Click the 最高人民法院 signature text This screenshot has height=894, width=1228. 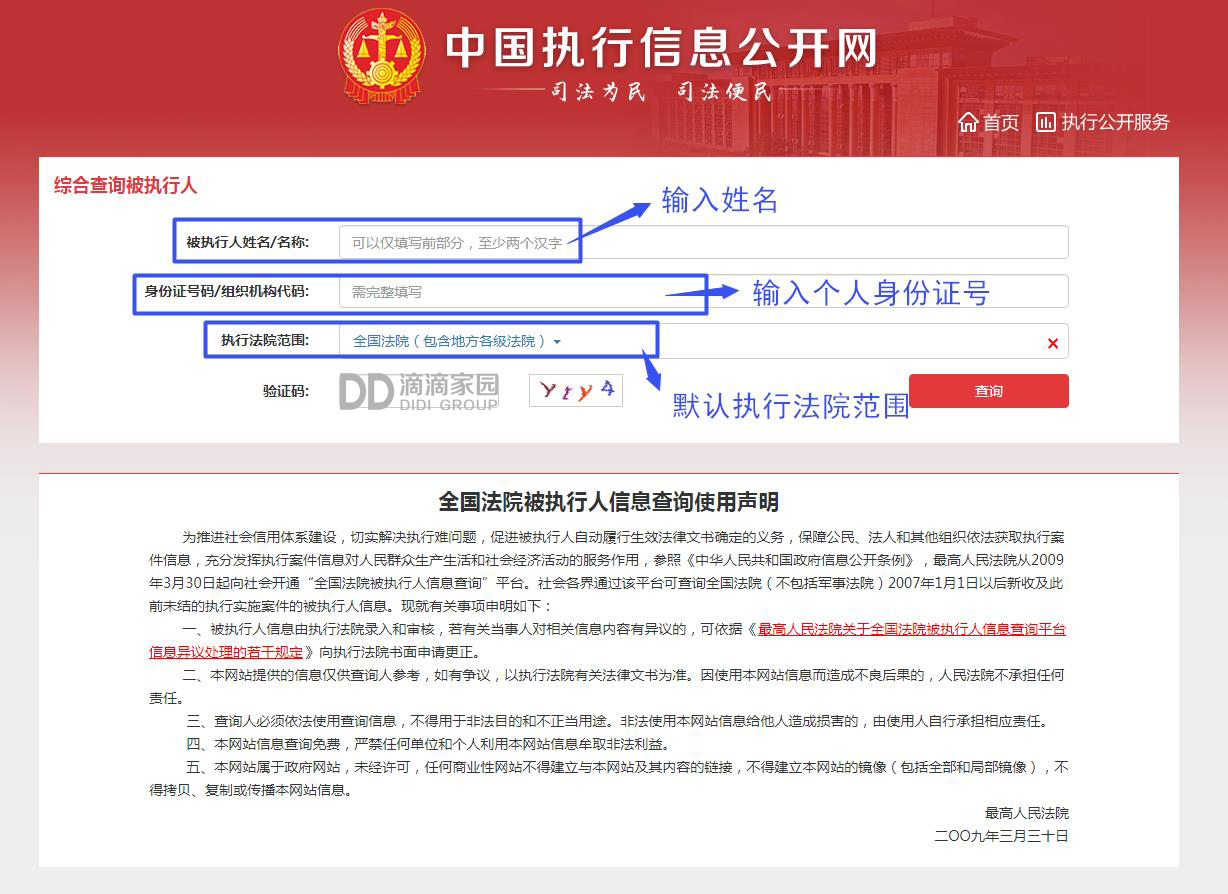[x=1027, y=813]
